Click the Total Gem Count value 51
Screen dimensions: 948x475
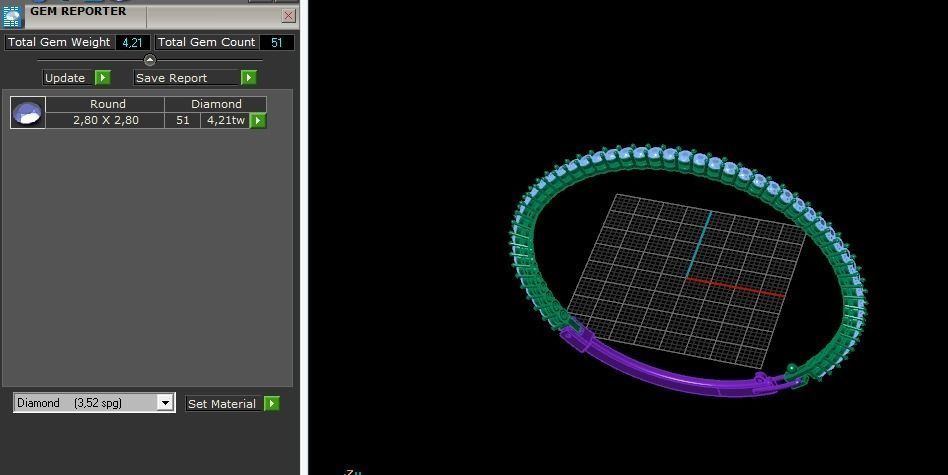click(x=277, y=42)
